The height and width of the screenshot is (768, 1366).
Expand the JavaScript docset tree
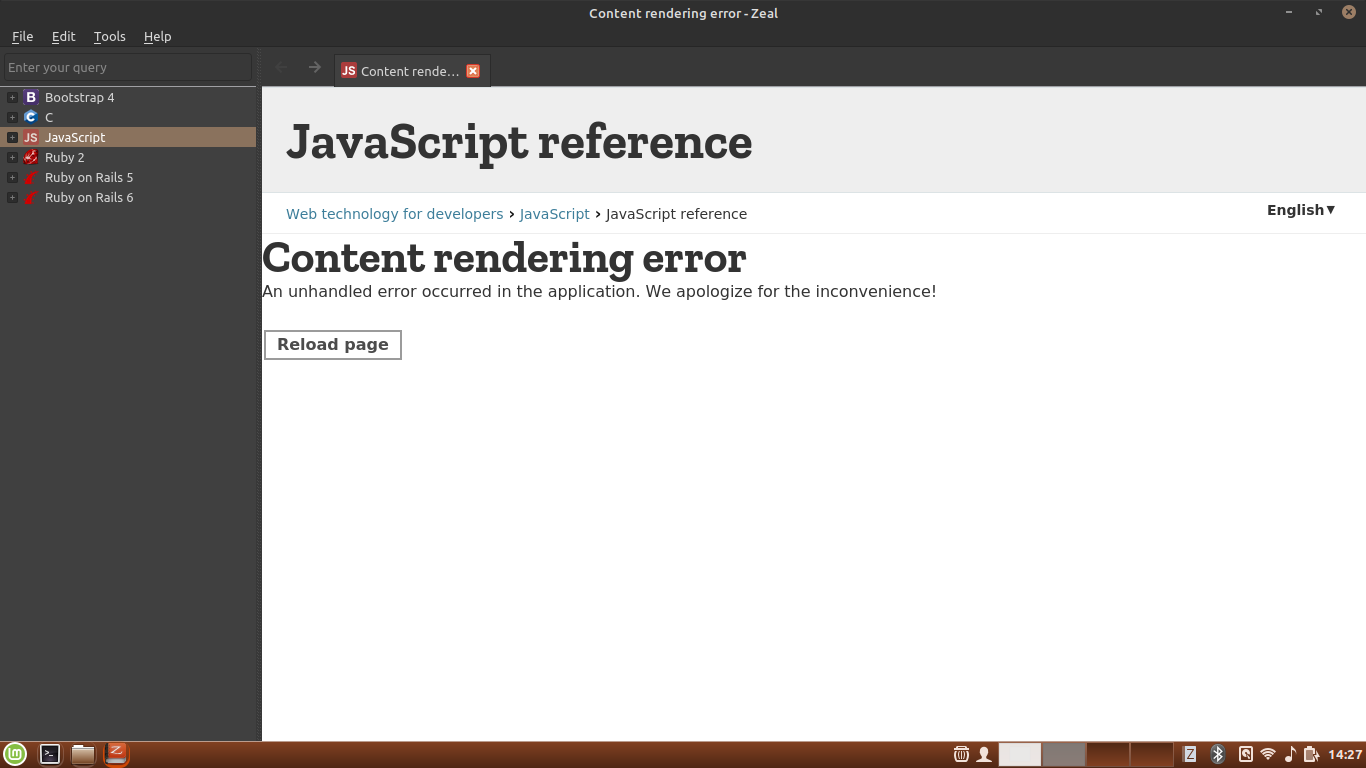12,137
